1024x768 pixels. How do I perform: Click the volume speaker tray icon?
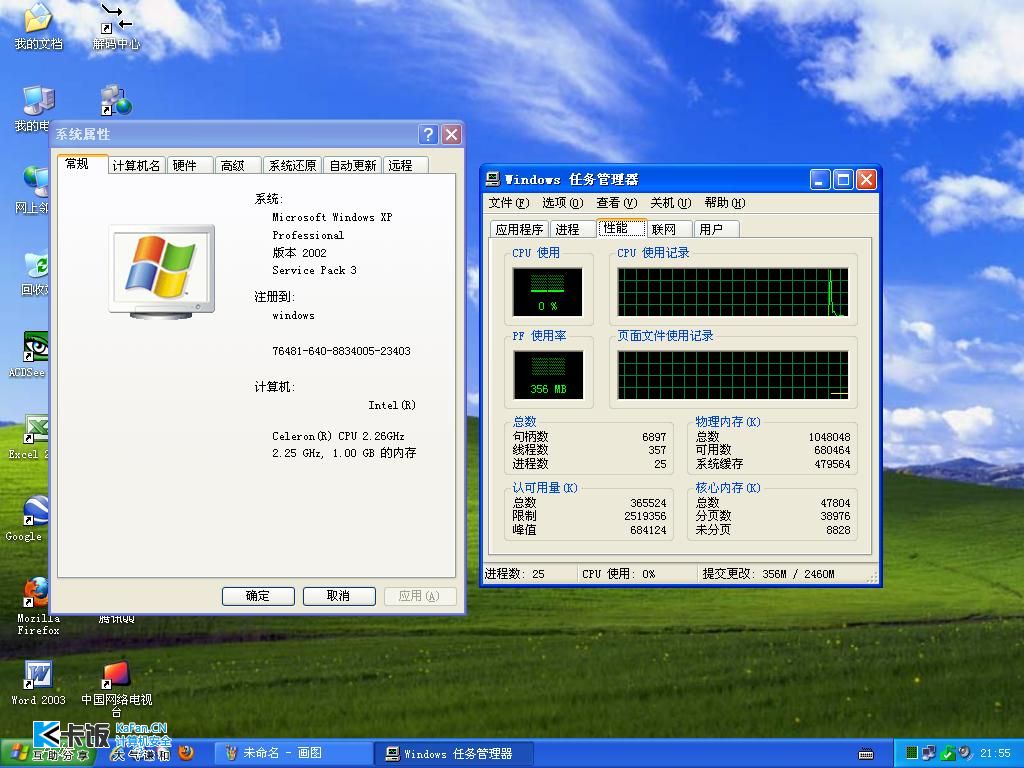tap(965, 753)
